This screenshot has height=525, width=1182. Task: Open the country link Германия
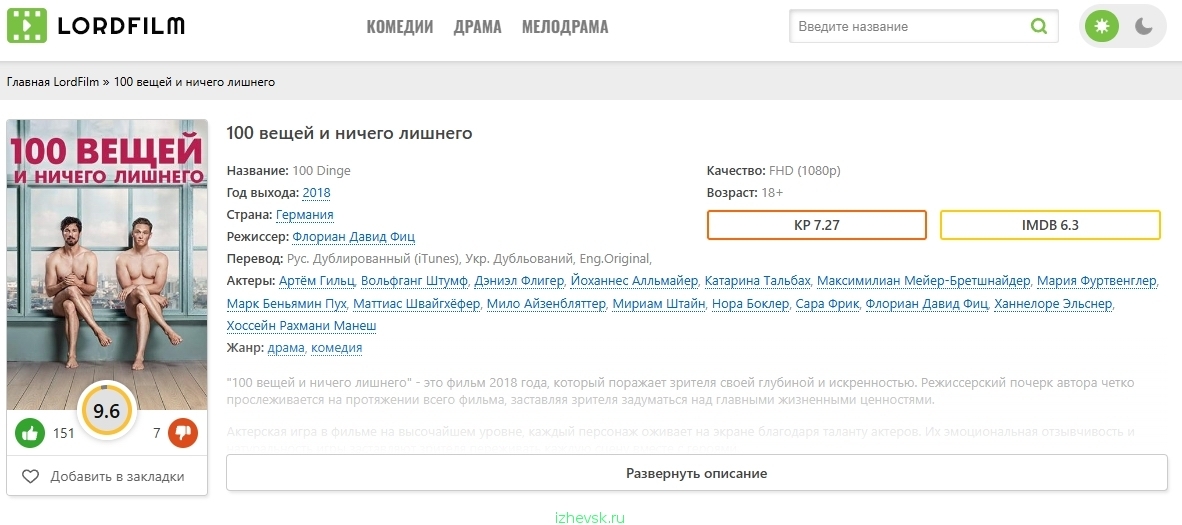pyautogui.click(x=305, y=214)
